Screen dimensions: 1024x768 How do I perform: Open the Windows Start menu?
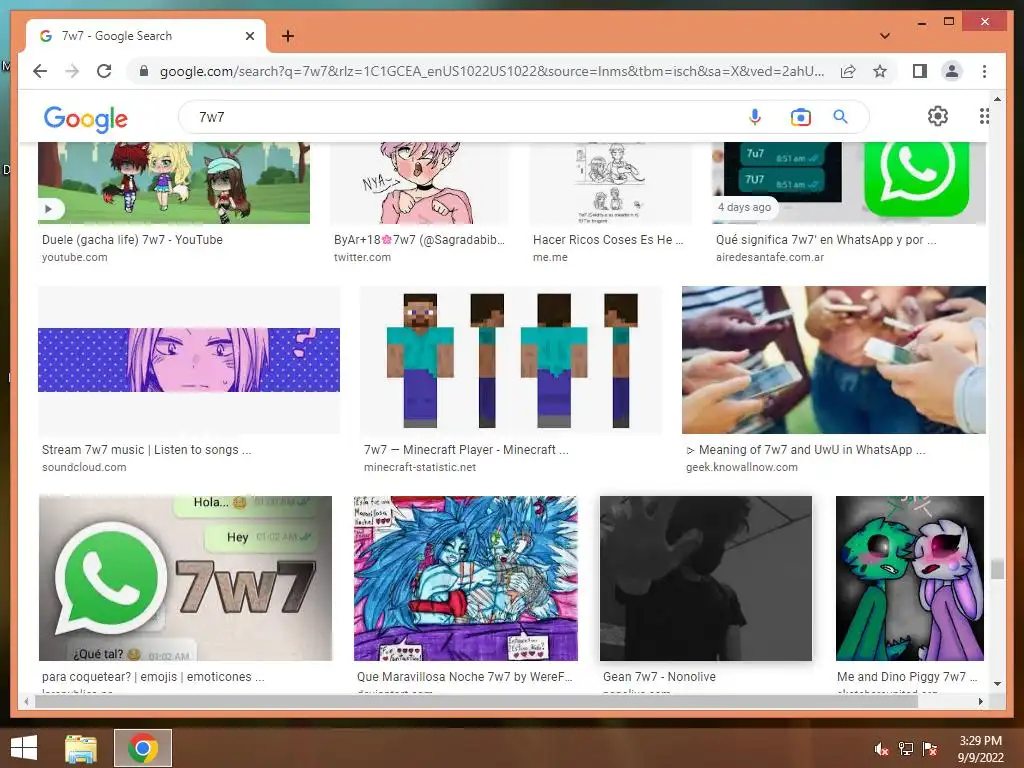click(24, 748)
